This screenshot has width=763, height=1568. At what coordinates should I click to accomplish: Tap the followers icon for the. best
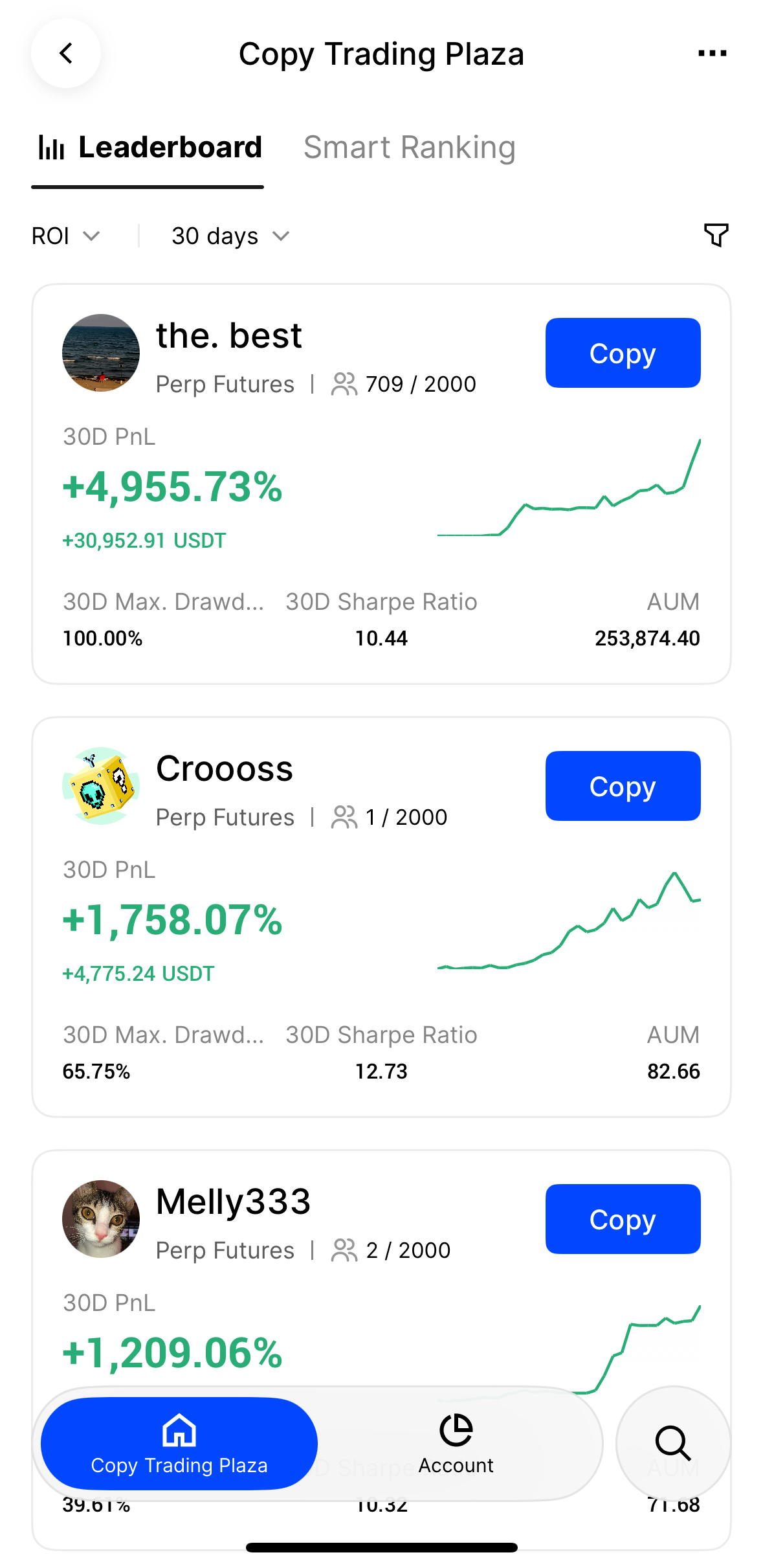(344, 384)
